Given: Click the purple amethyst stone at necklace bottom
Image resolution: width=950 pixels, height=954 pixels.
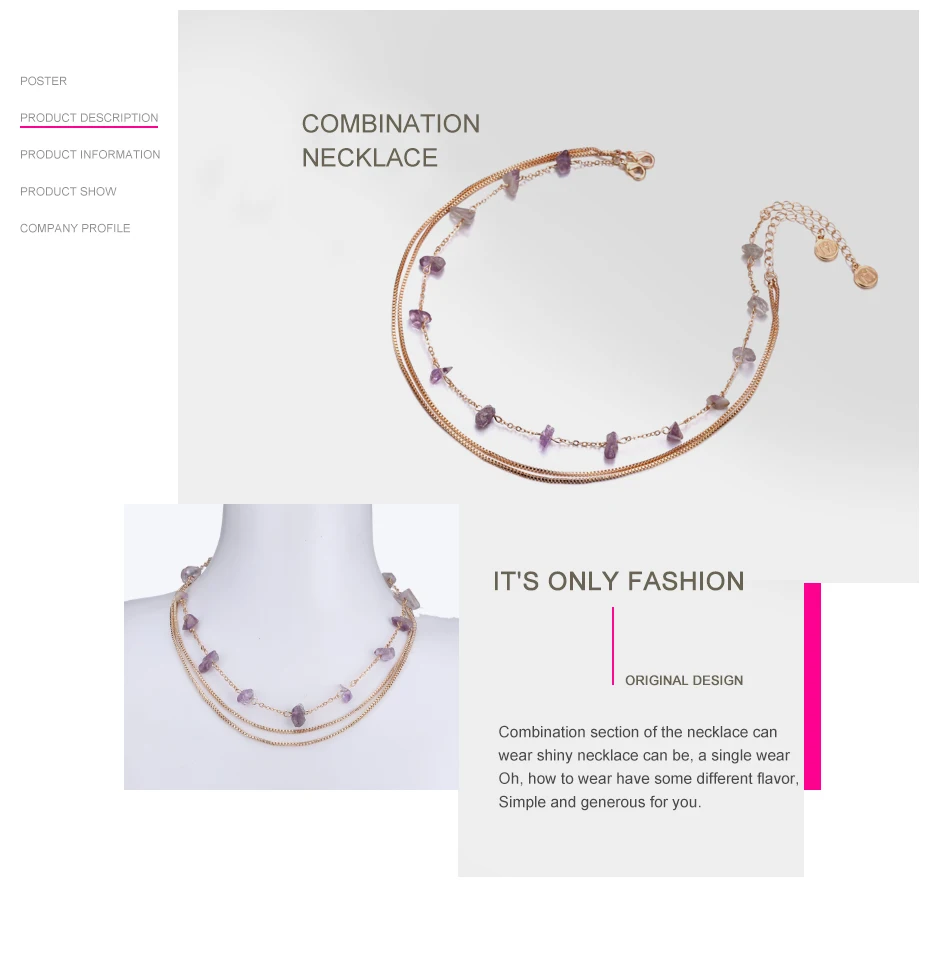Looking at the screenshot, I should tap(610, 445).
